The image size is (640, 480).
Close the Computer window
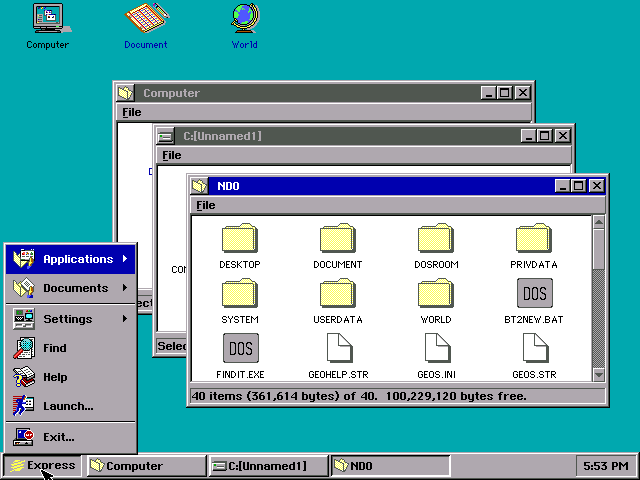point(522,93)
